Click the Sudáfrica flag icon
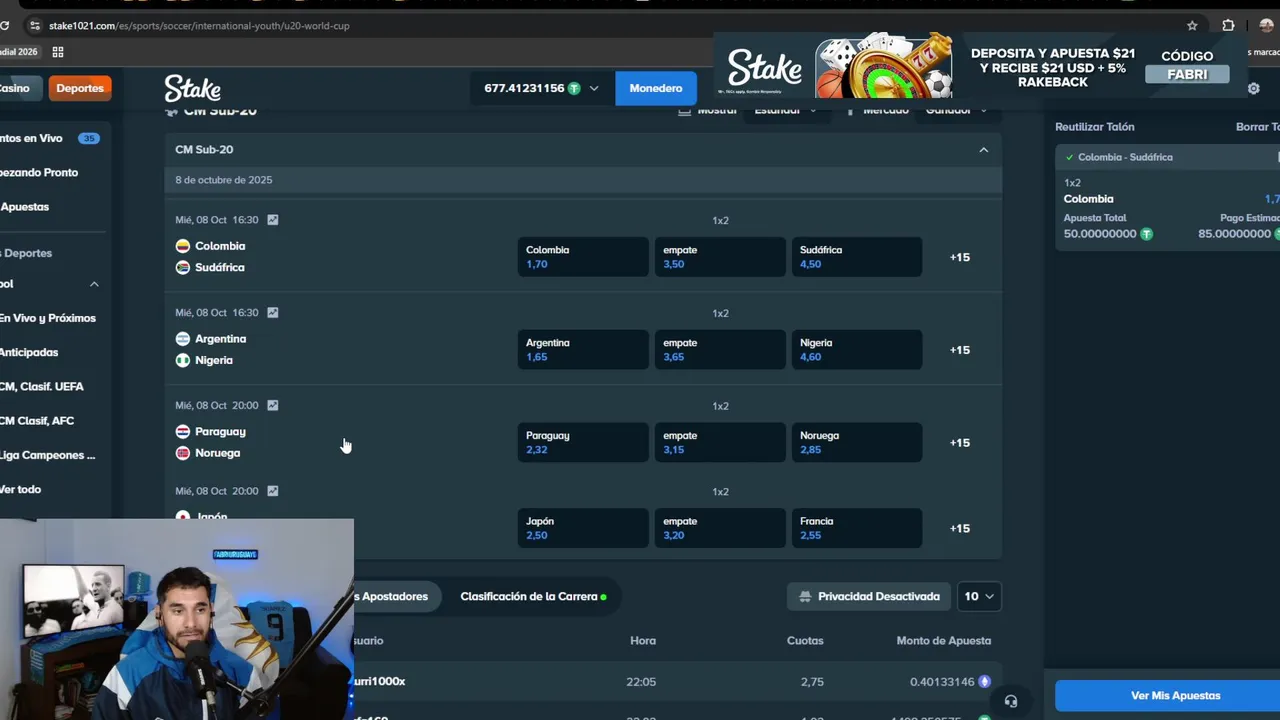This screenshot has width=1280, height=720. click(x=183, y=267)
